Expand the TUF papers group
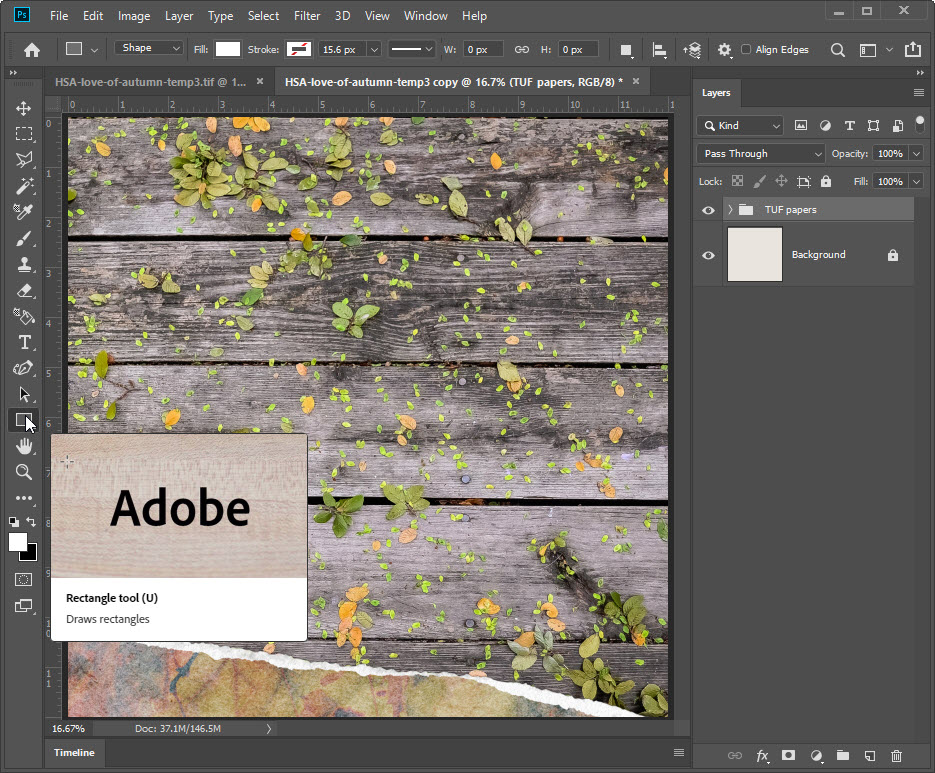The height and width of the screenshot is (773, 935). coord(730,210)
